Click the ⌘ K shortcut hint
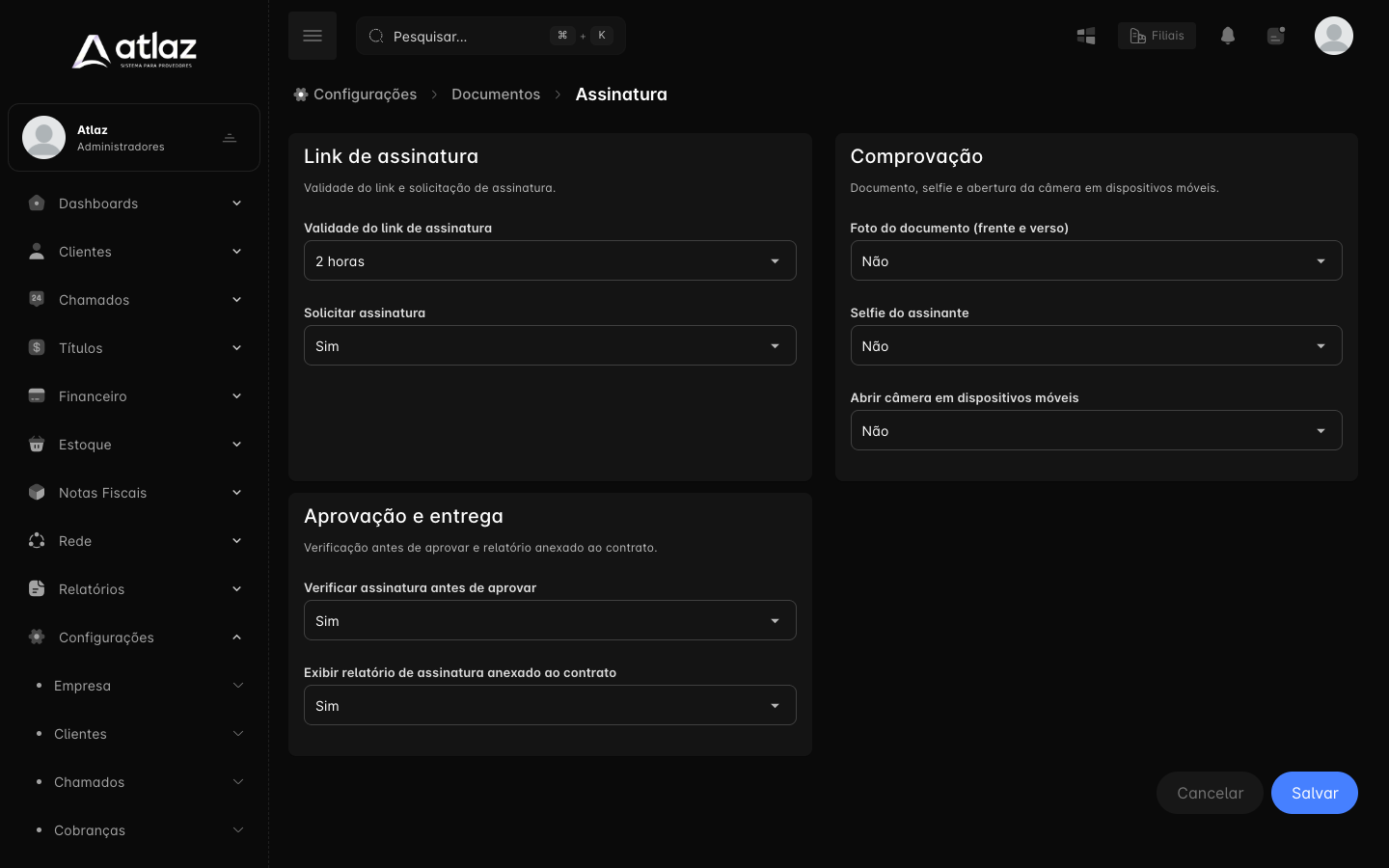Viewport: 1389px width, 868px height. [582, 36]
